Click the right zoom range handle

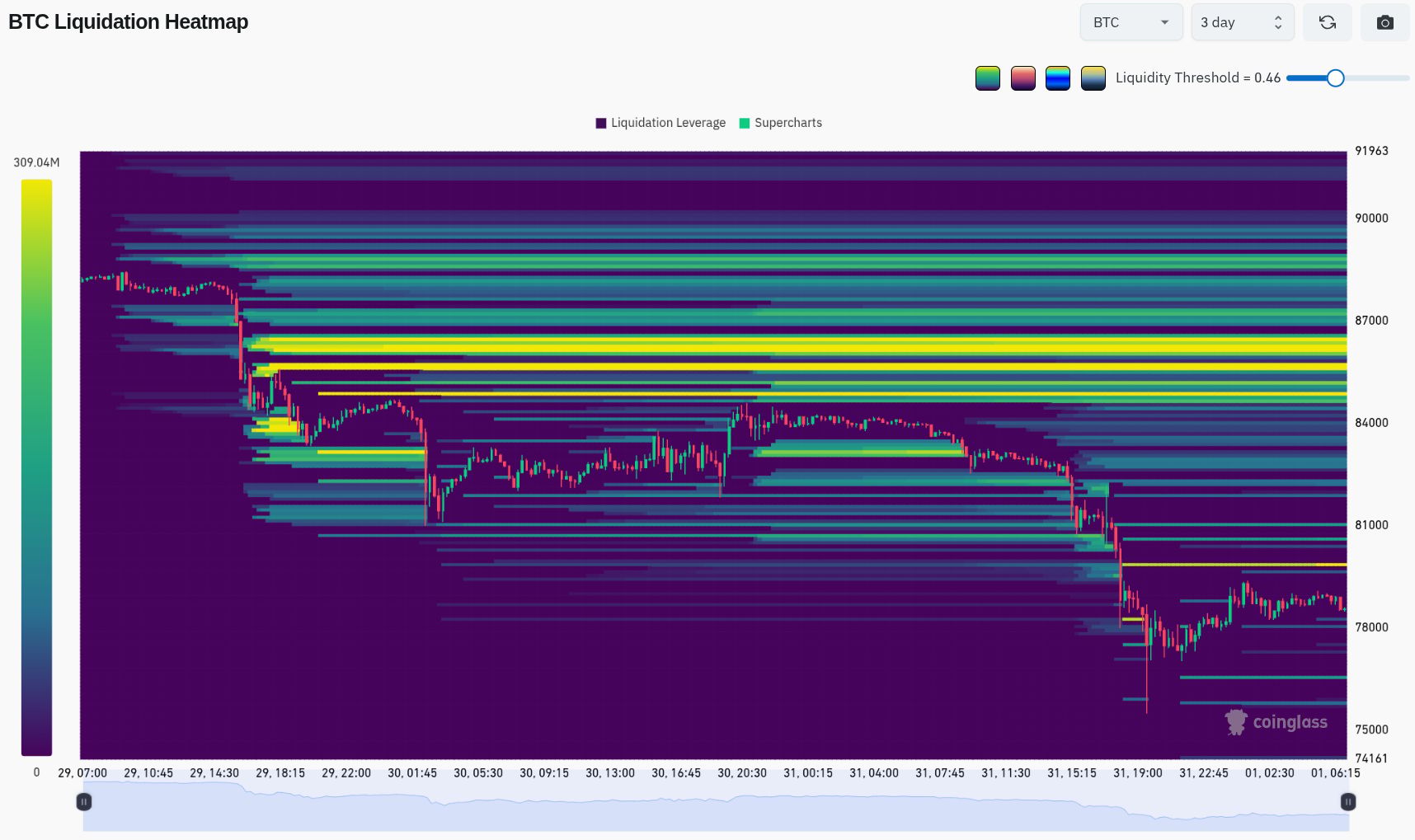click(1347, 801)
